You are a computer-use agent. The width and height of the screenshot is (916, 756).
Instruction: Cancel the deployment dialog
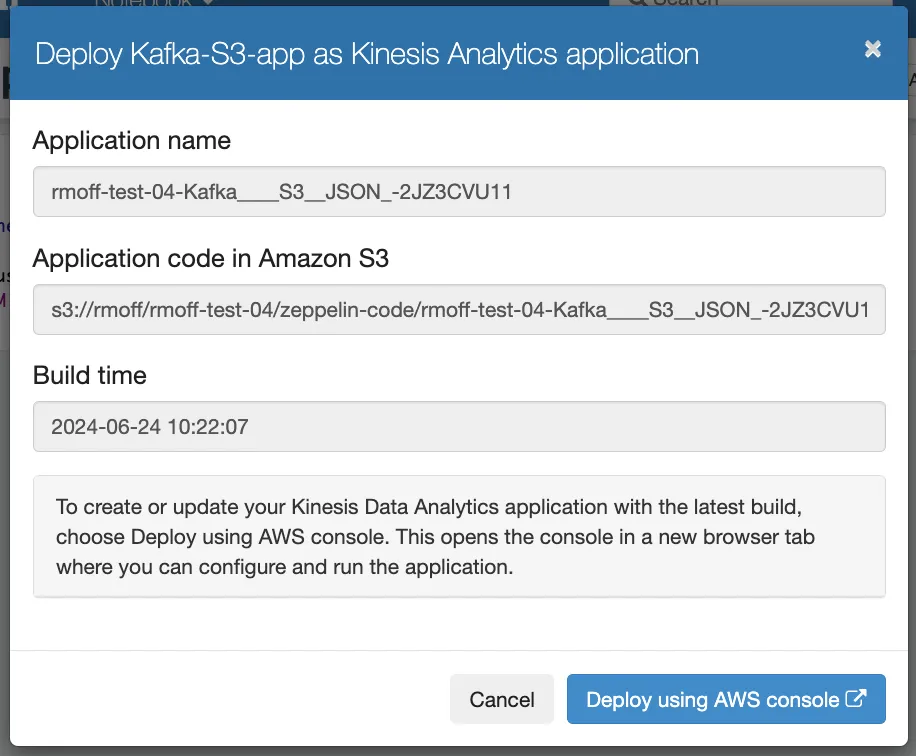(x=502, y=699)
